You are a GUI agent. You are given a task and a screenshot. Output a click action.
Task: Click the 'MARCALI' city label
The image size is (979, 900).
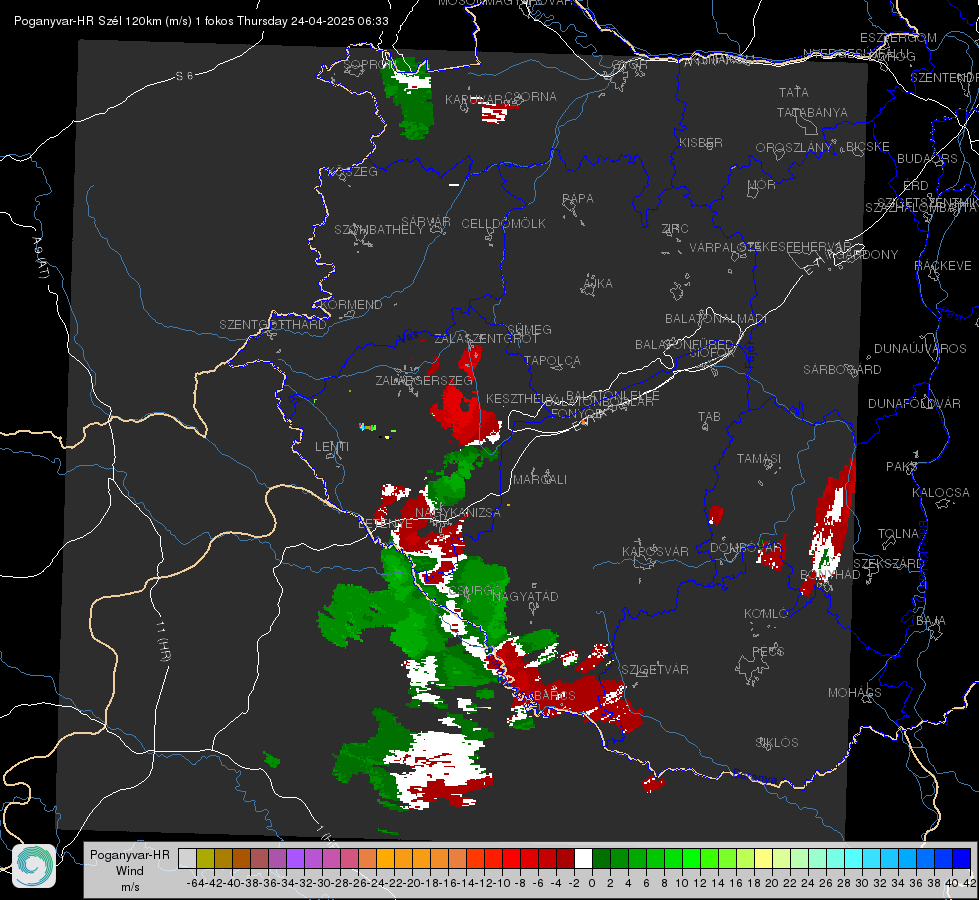tap(540, 480)
